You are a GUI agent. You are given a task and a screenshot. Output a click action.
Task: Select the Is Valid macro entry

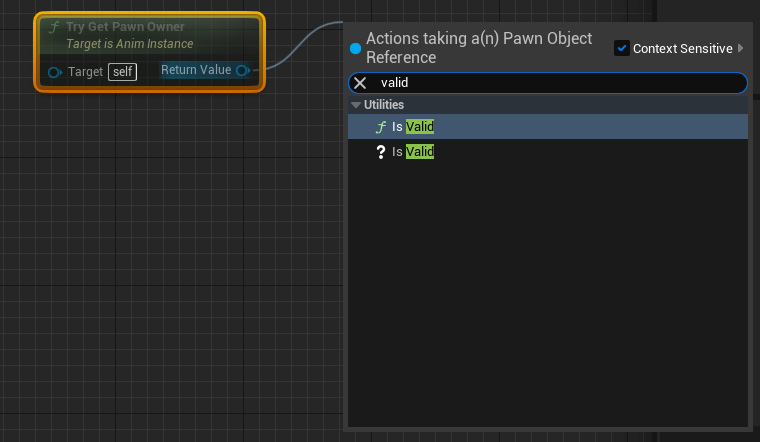(548, 152)
